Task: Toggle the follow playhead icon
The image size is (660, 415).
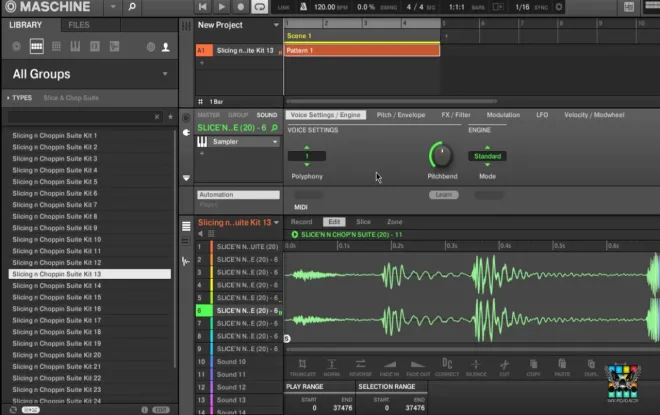Action: 498,7
